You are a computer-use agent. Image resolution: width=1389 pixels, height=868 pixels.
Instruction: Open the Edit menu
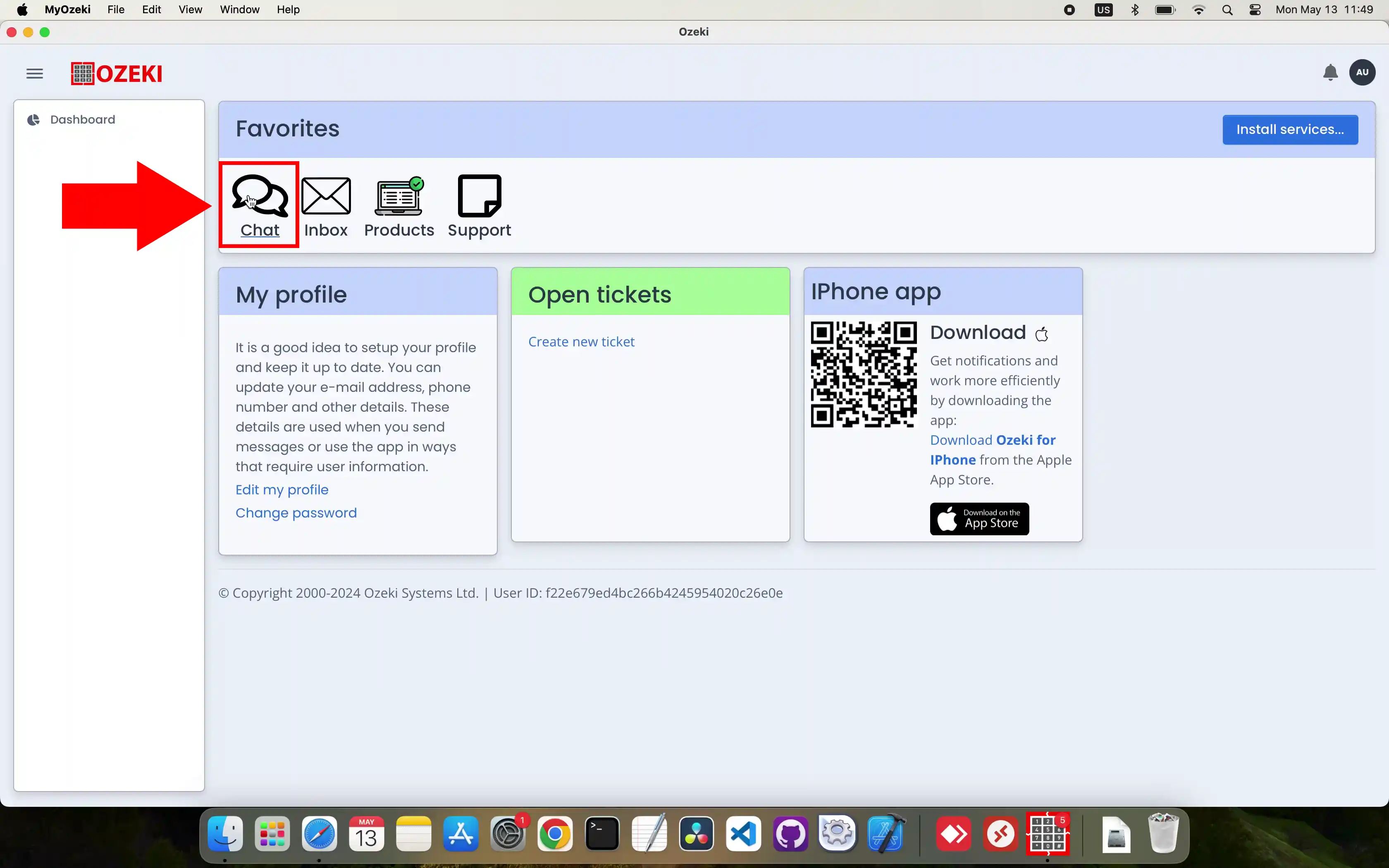pyautogui.click(x=152, y=10)
